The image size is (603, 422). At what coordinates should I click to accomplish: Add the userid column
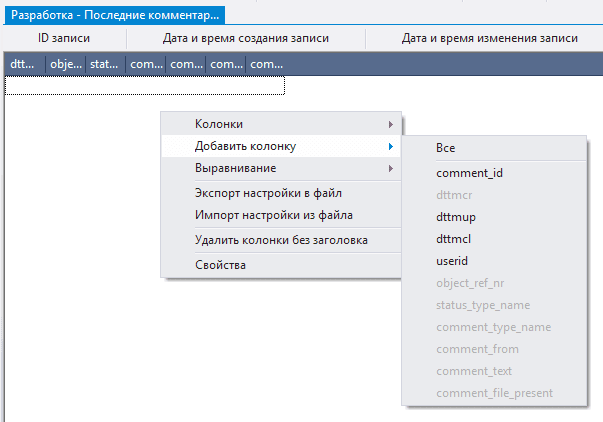click(452, 261)
